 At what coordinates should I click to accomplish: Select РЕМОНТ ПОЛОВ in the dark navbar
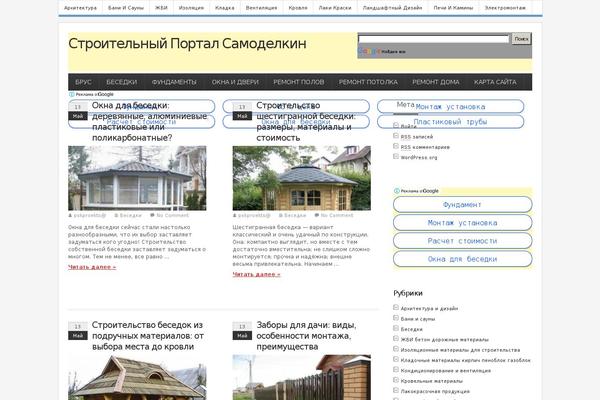(x=298, y=82)
